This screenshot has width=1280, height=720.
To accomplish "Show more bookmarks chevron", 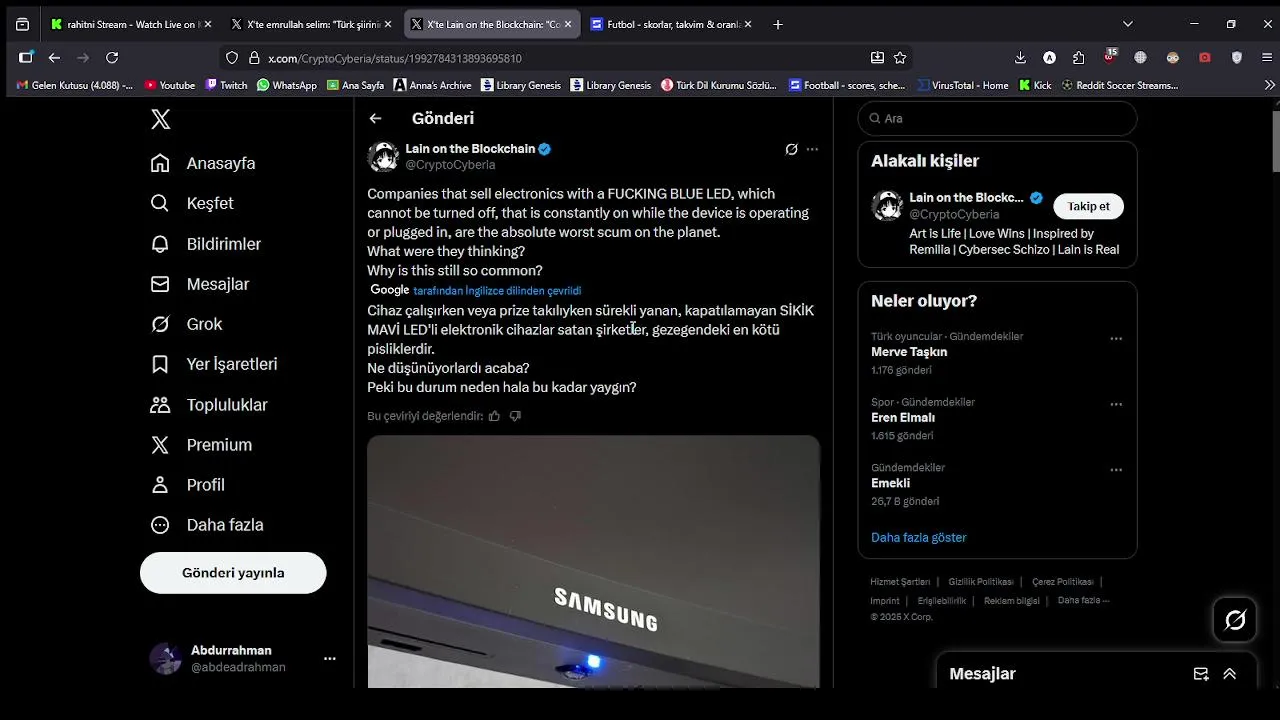I will (1270, 85).
